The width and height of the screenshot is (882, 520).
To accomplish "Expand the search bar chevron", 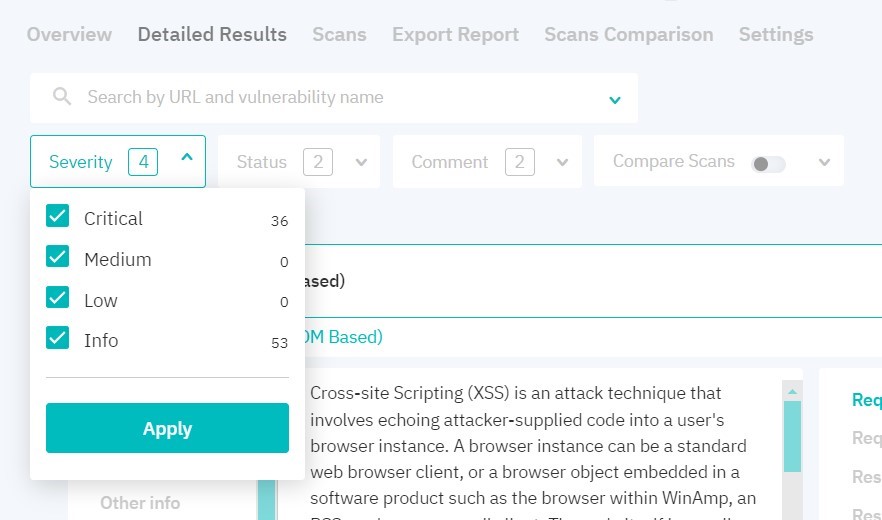I will tap(615, 100).
